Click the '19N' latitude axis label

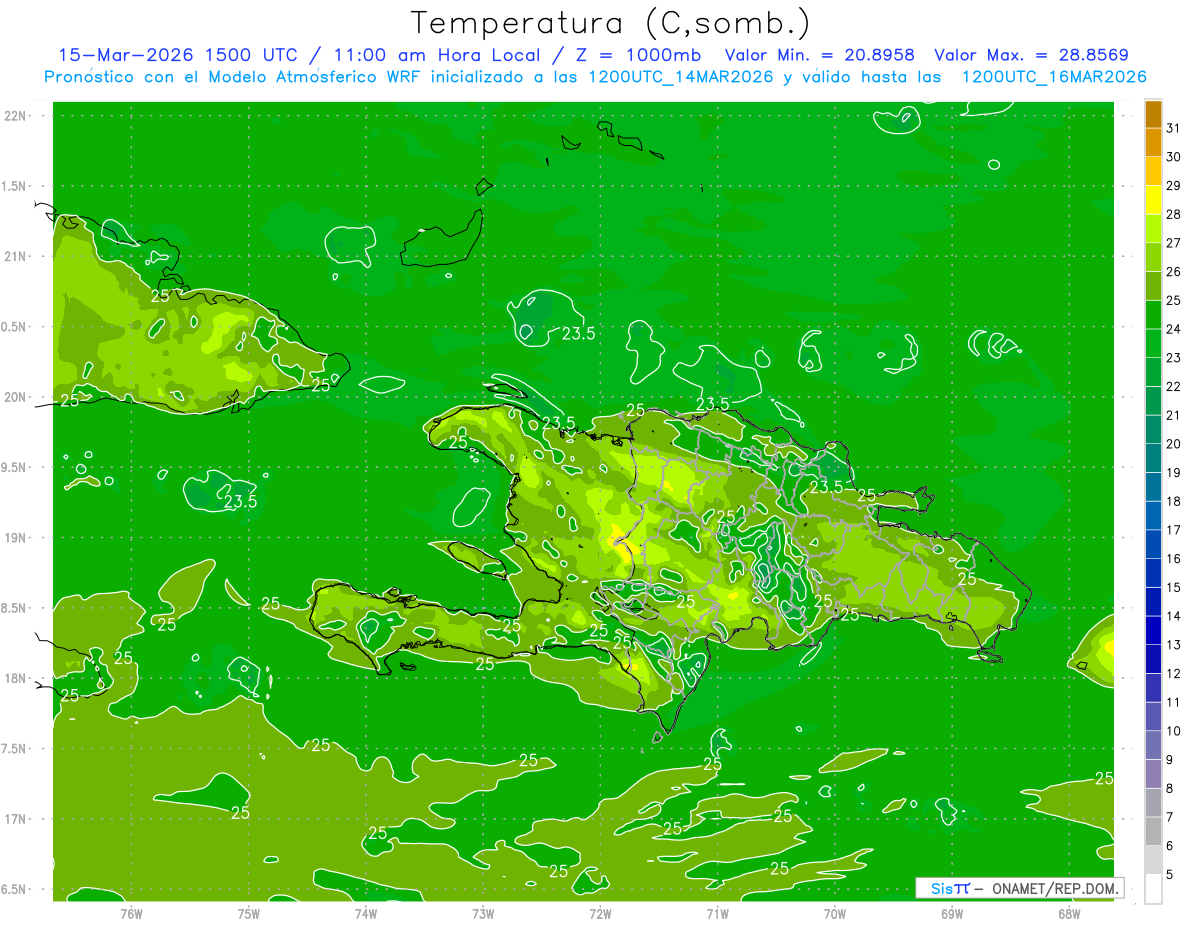point(16,538)
